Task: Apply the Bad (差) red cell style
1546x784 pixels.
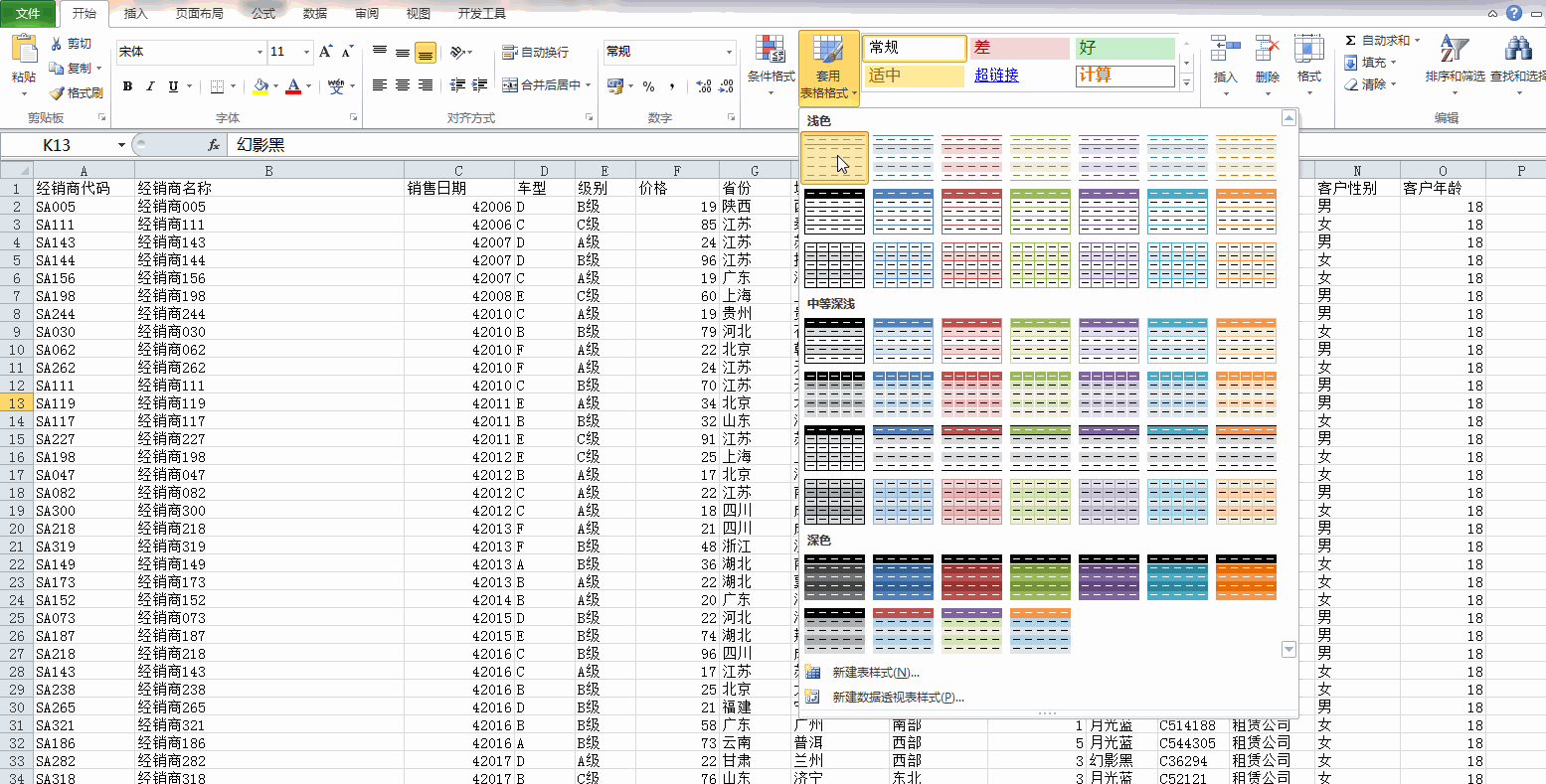Action: tap(1019, 48)
